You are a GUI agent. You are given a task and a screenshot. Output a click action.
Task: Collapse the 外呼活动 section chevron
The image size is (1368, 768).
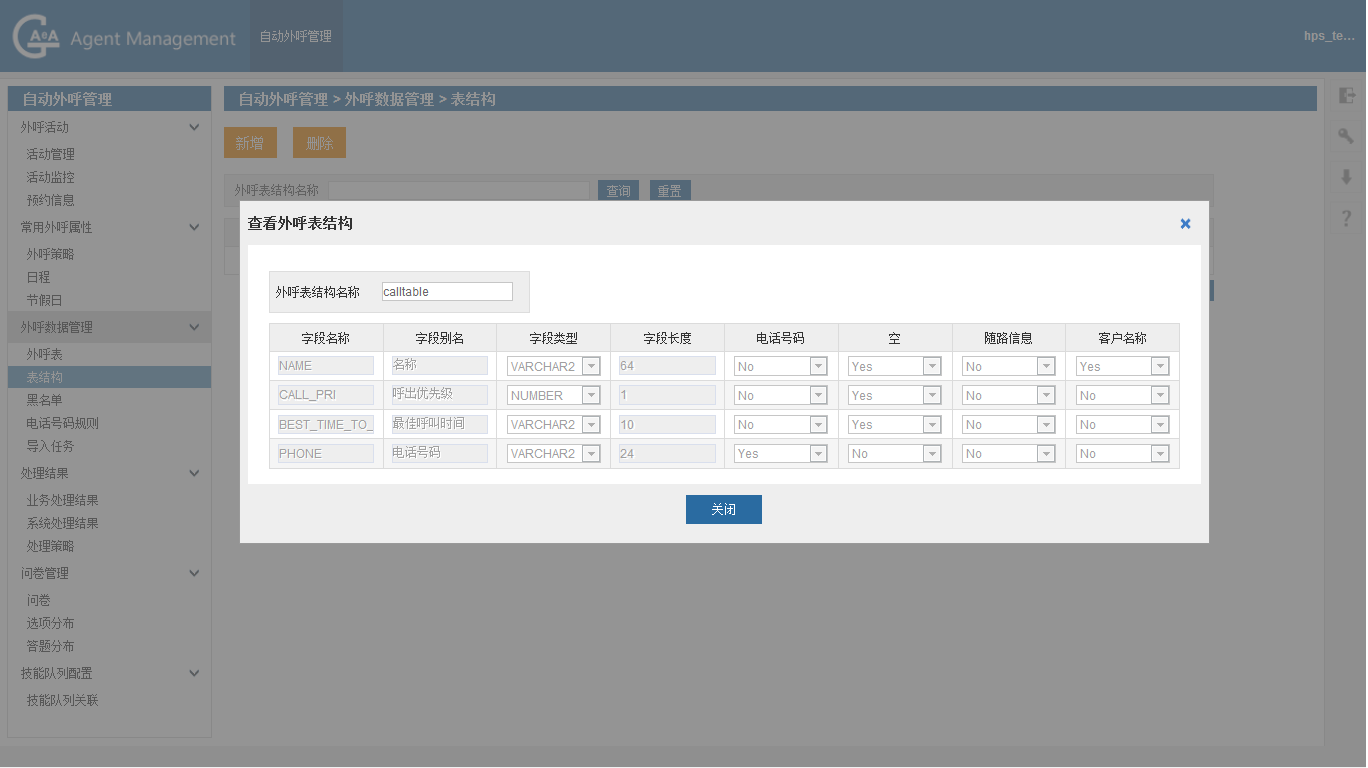[x=194, y=127]
